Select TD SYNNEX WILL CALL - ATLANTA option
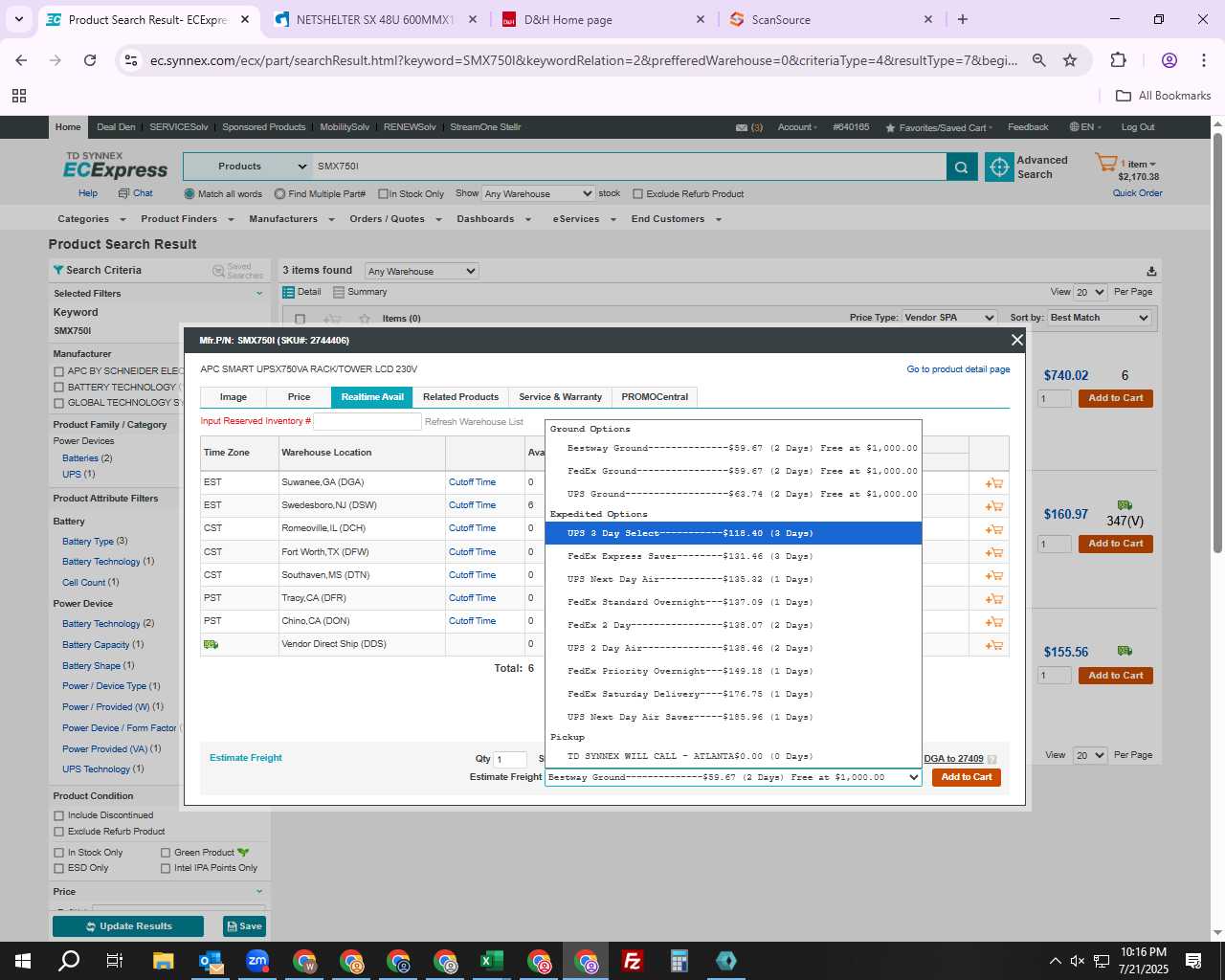 [733, 756]
